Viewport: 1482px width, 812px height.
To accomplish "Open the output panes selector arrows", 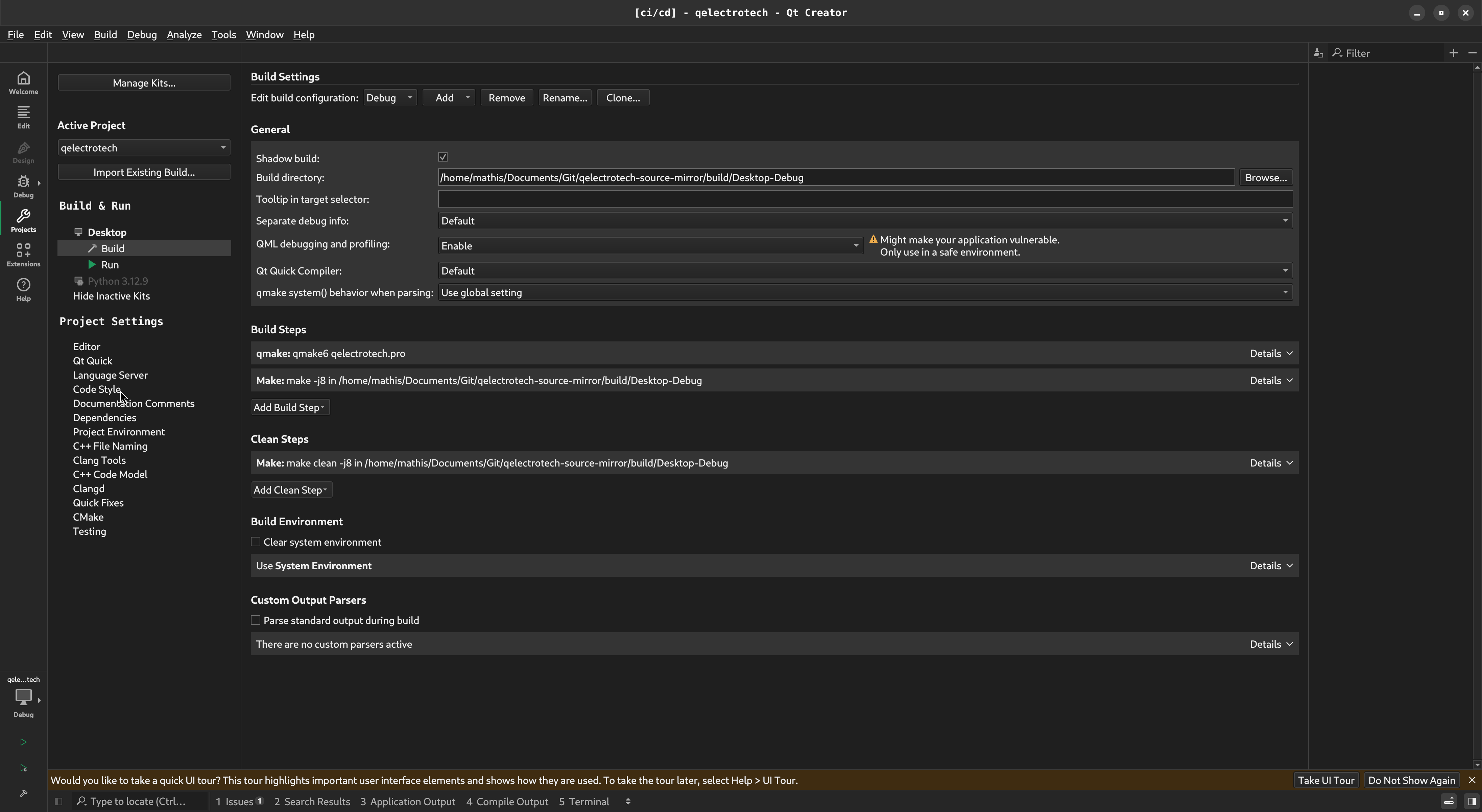I will point(628,801).
